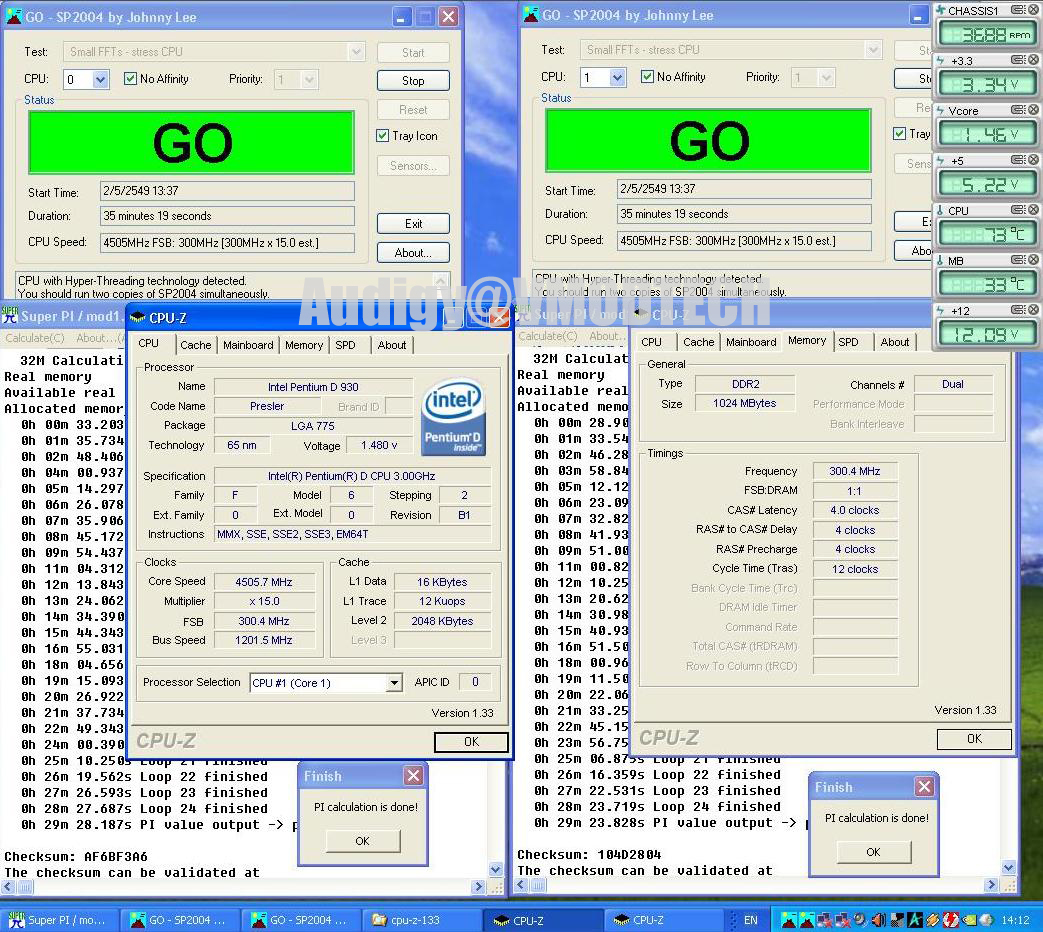Click OK in right Finish dialog
The image size is (1043, 932).
873,852
